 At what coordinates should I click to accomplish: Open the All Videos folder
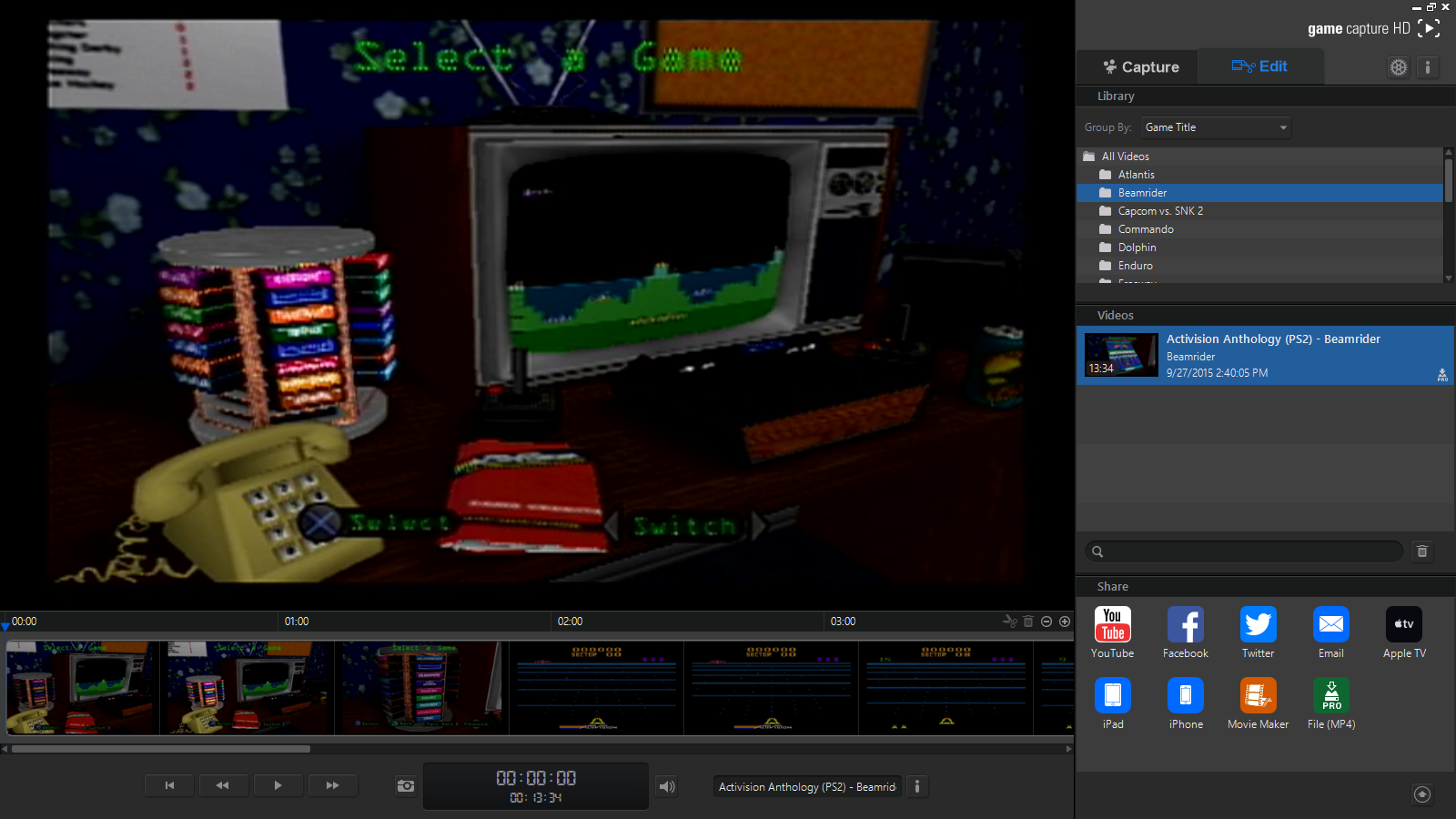tap(1125, 157)
